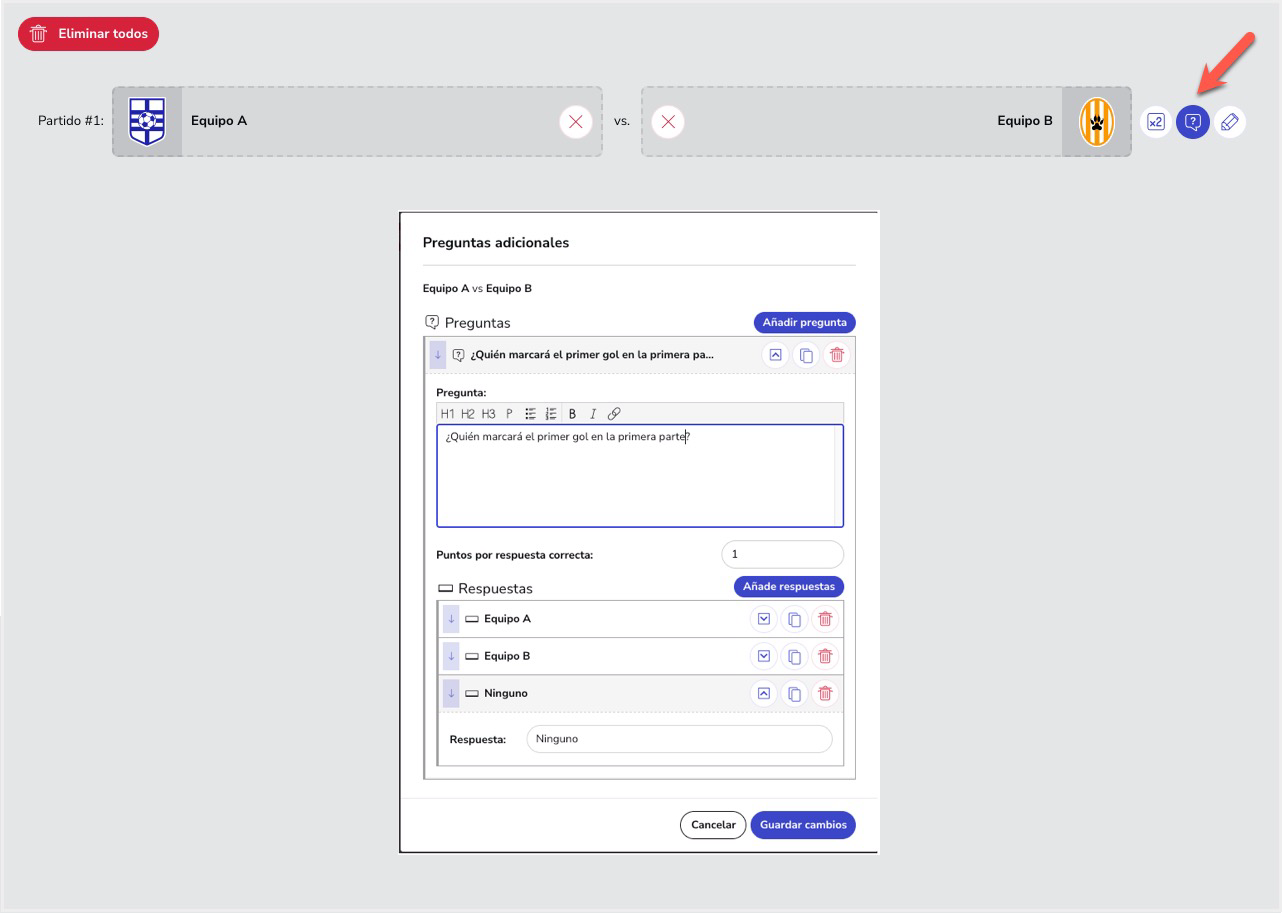1282x913 pixels.
Task: Toggle italic formatting in question editor
Action: coord(592,414)
